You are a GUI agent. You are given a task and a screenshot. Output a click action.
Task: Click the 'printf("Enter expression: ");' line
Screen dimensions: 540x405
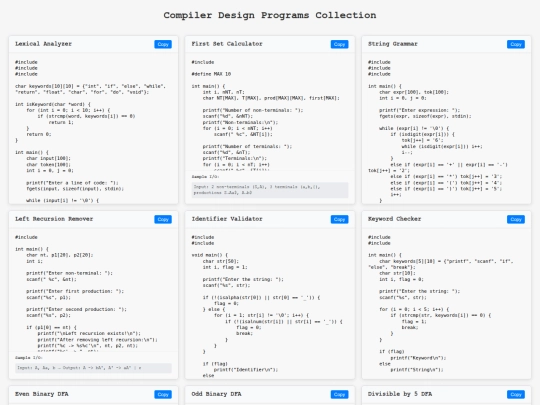[x=419, y=110]
